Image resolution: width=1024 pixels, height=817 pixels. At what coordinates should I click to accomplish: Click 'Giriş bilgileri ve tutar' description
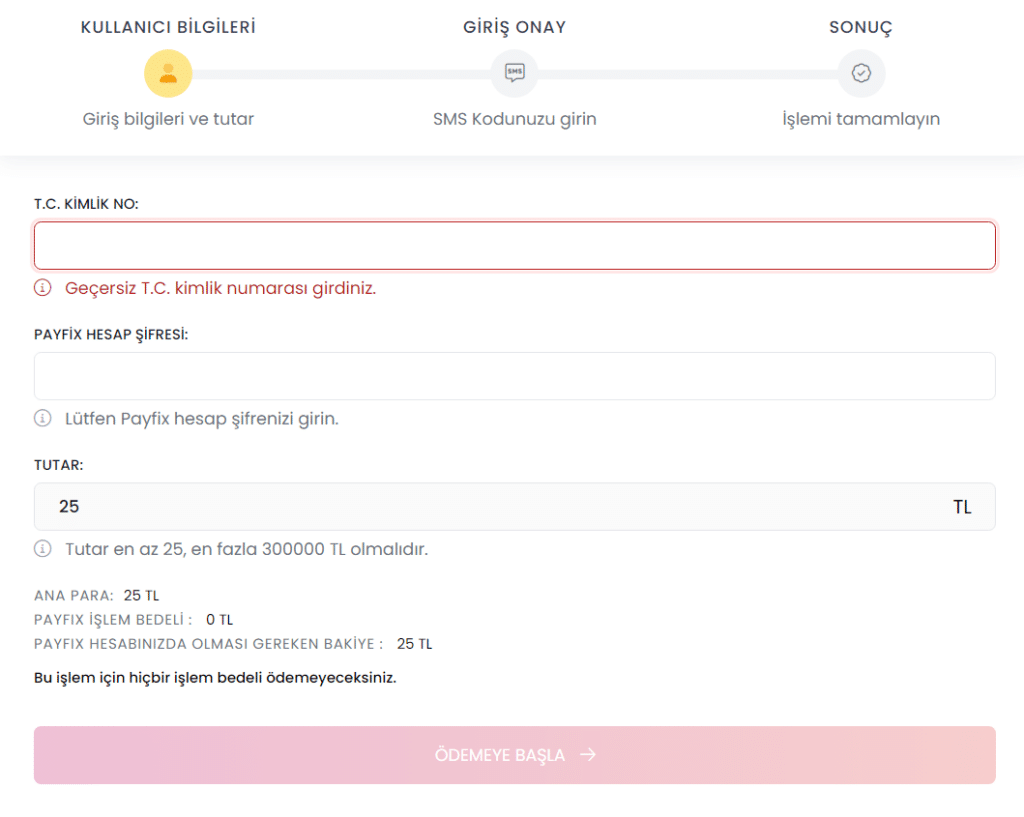168,119
